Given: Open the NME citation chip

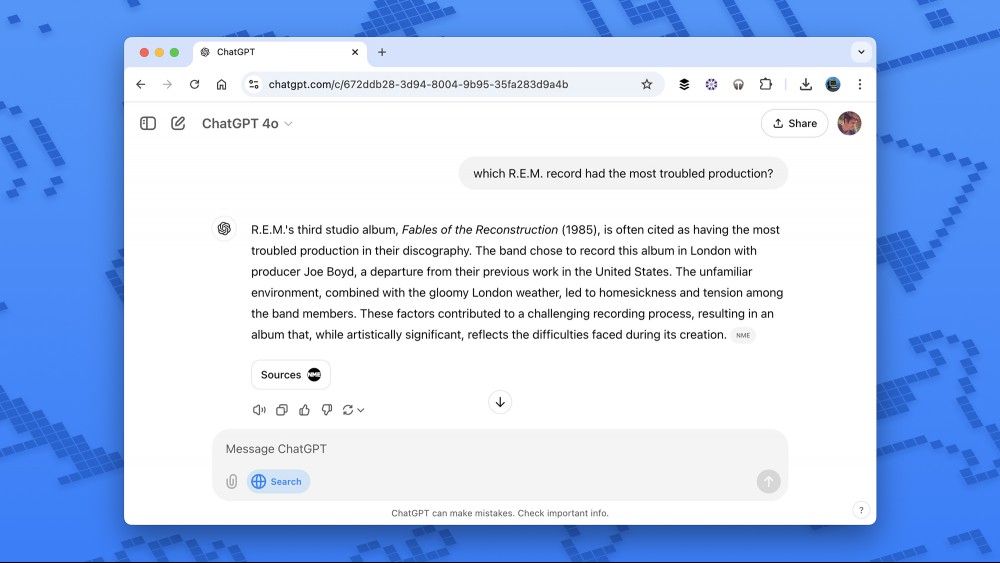Looking at the screenshot, I should [x=743, y=335].
